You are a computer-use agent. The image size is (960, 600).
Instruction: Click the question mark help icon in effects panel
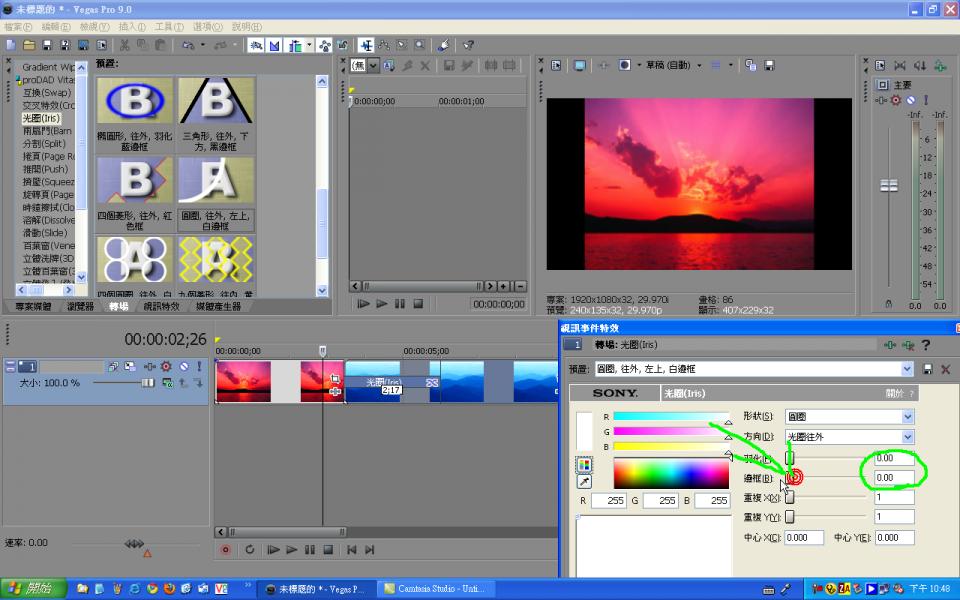[x=926, y=345]
